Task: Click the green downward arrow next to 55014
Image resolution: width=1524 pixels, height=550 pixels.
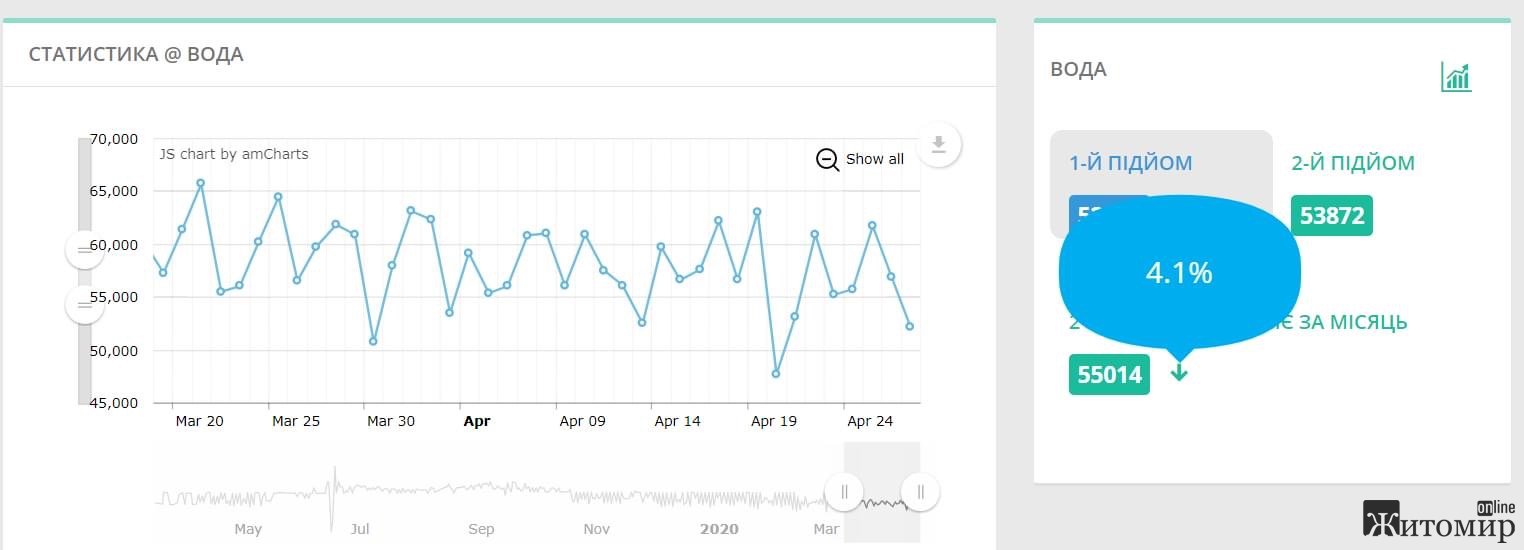Action: 1180,374
